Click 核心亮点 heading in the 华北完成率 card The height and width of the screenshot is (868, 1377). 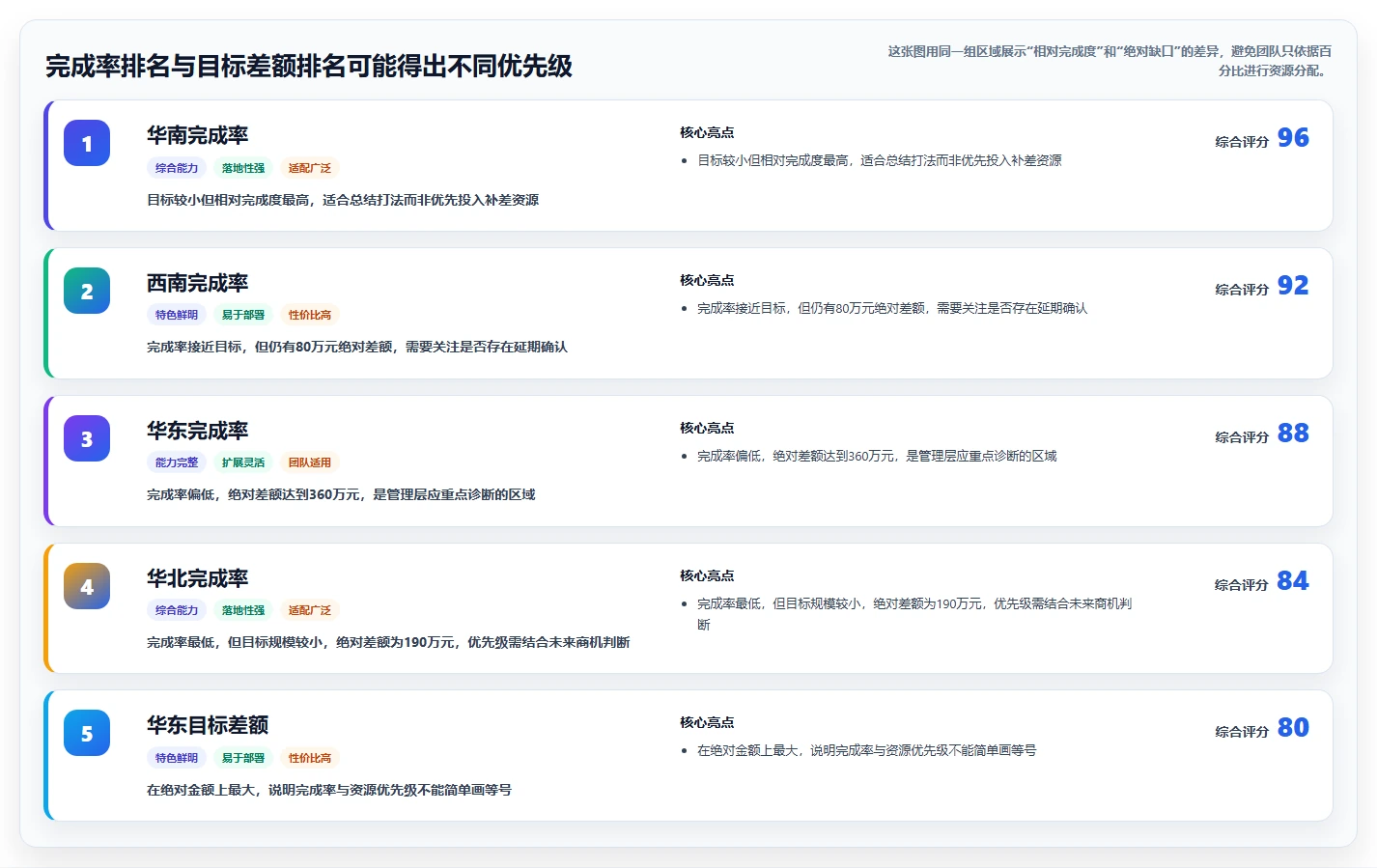coord(707,576)
